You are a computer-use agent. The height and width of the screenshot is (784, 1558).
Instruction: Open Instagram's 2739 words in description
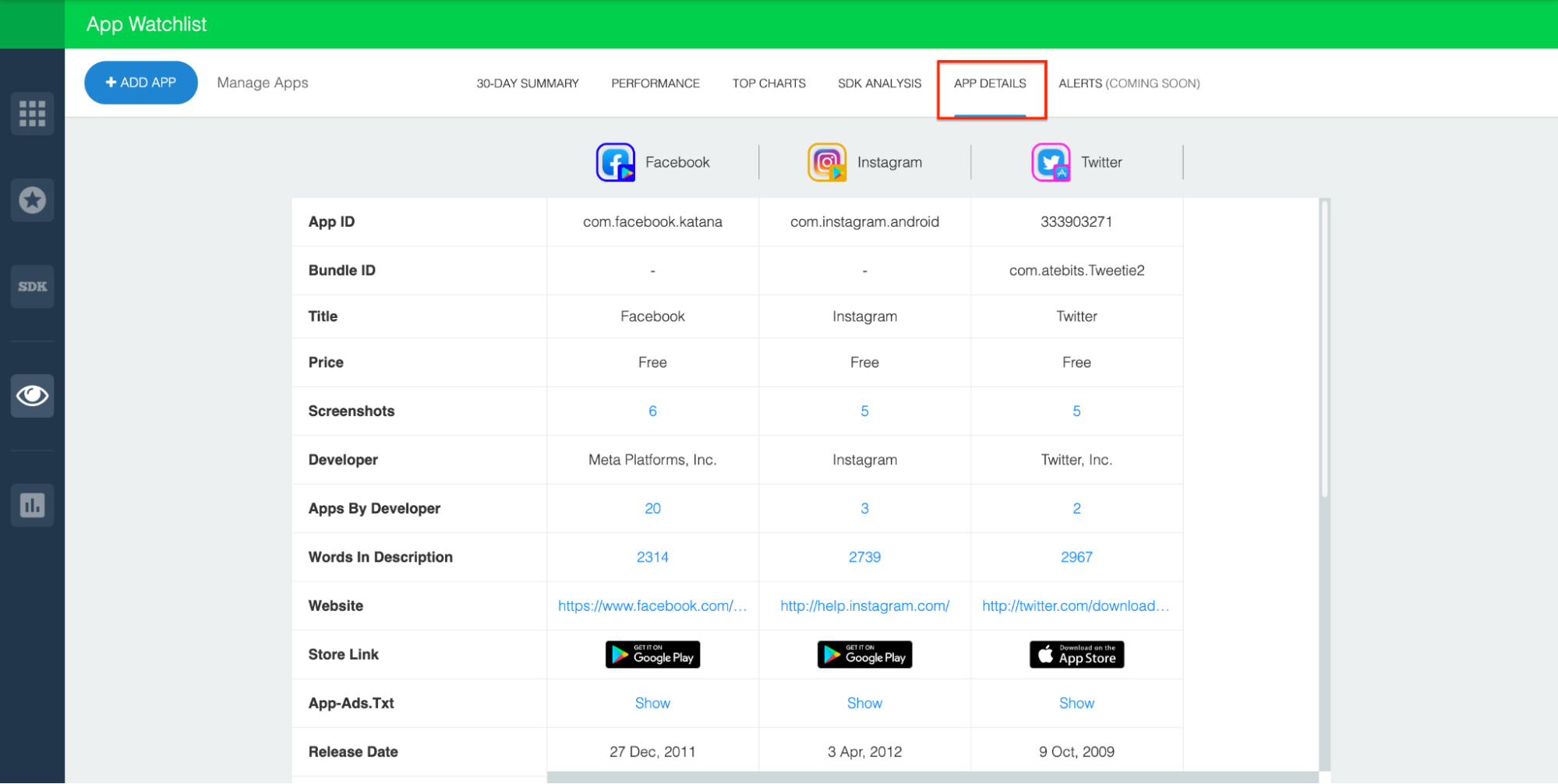point(864,557)
